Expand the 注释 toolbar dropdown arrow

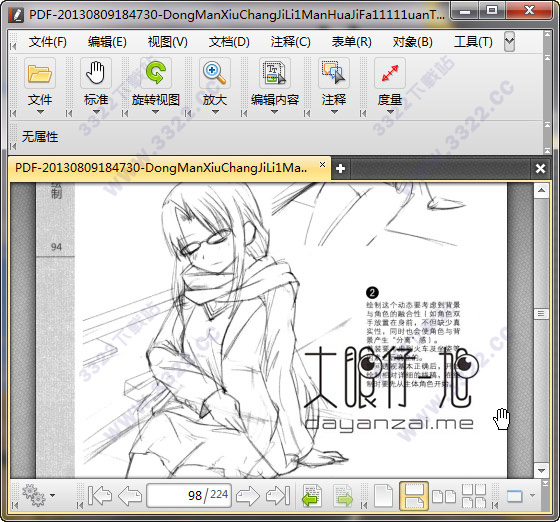(x=334, y=112)
